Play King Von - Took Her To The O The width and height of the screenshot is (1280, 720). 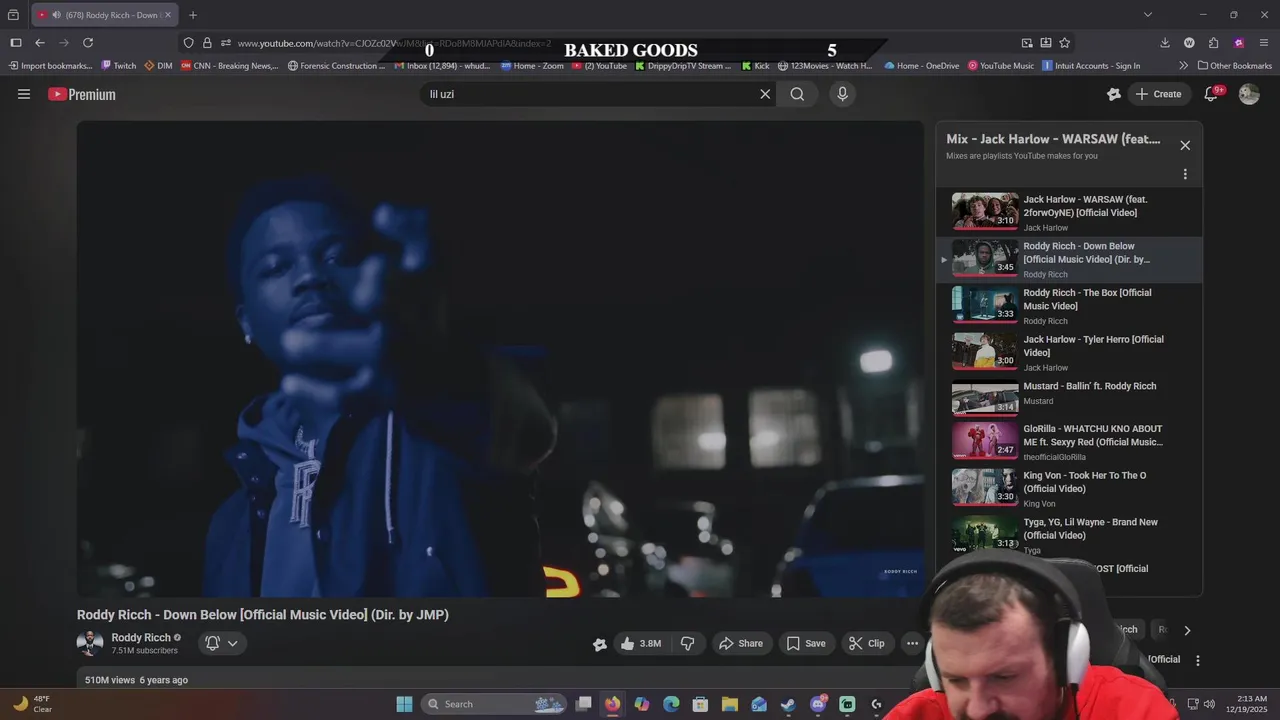coord(1069,489)
